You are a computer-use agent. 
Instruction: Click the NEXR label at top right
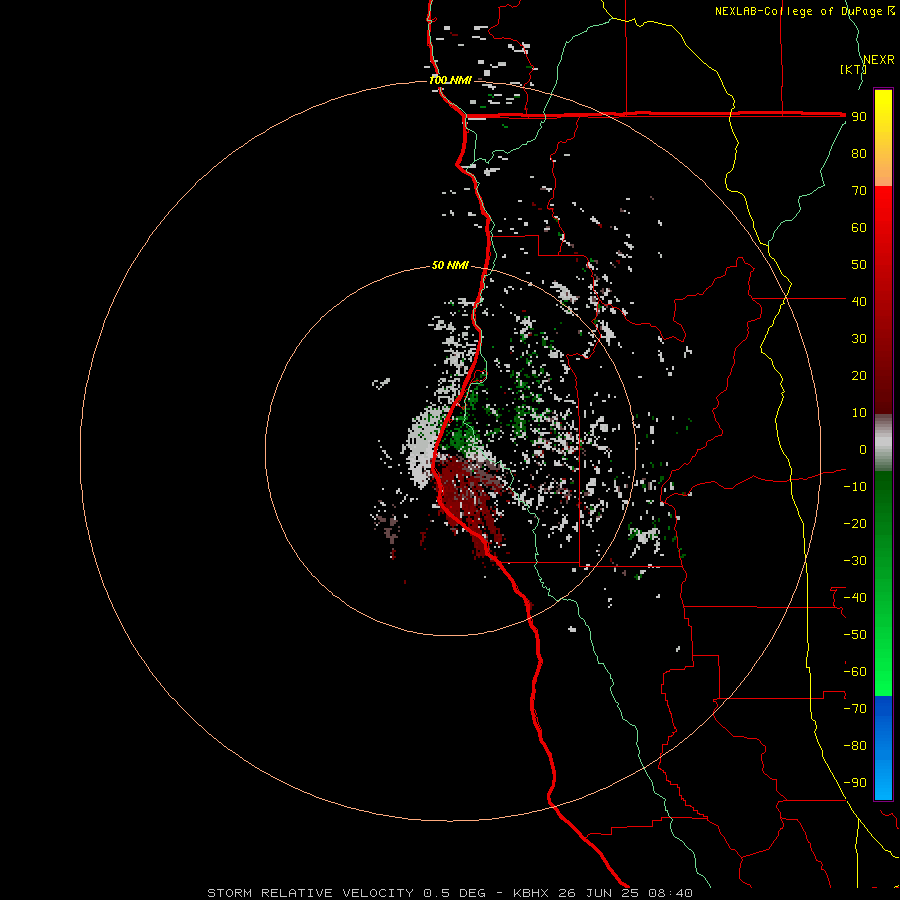879,60
